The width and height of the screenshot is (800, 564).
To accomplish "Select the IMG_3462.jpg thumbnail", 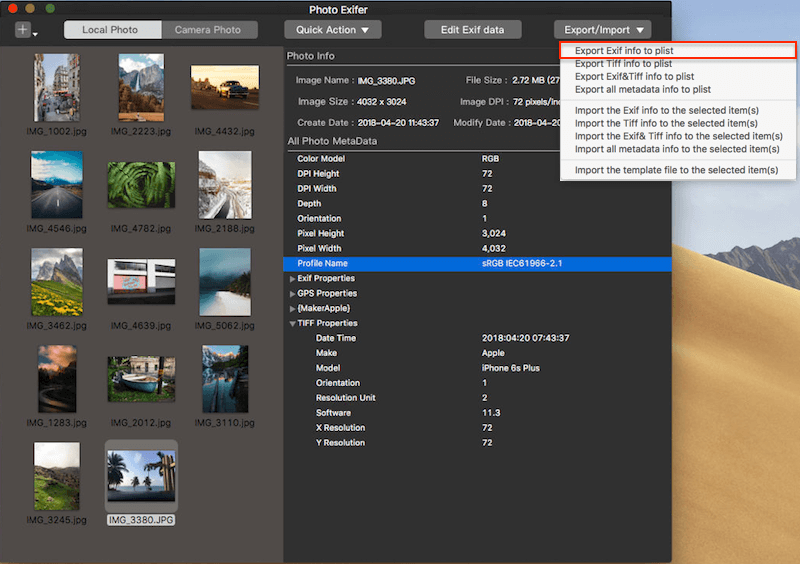I will (x=57, y=282).
